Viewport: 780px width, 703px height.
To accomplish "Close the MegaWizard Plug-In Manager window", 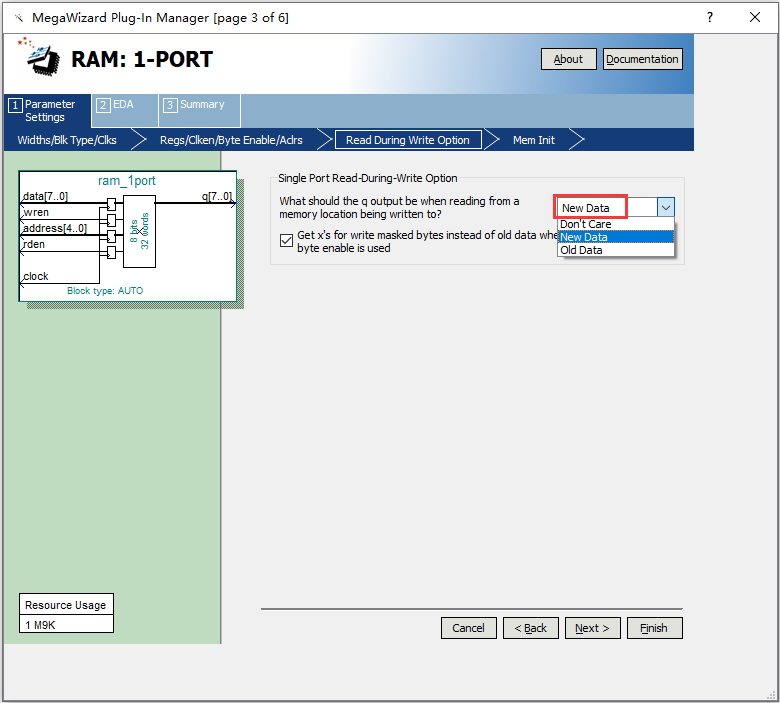I will click(x=755, y=17).
